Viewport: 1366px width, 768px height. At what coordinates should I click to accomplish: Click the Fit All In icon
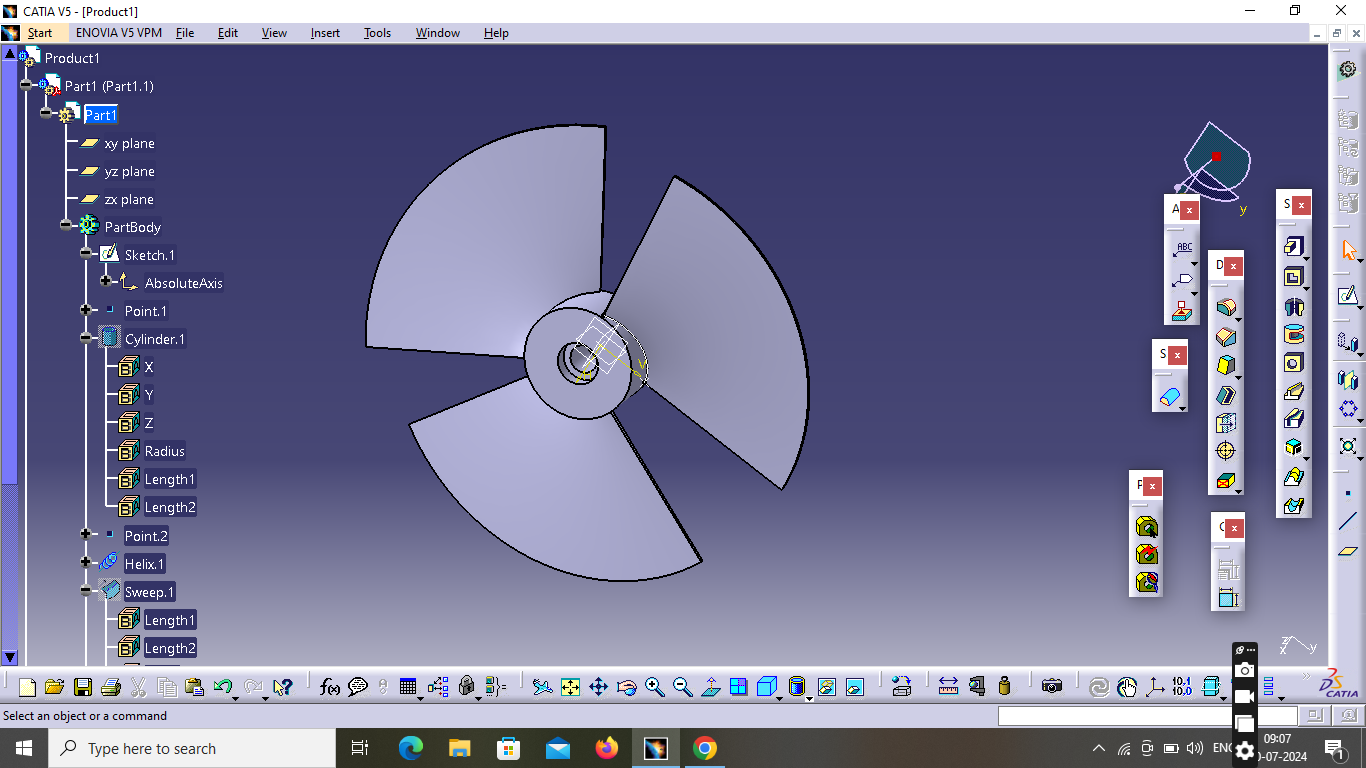570,687
